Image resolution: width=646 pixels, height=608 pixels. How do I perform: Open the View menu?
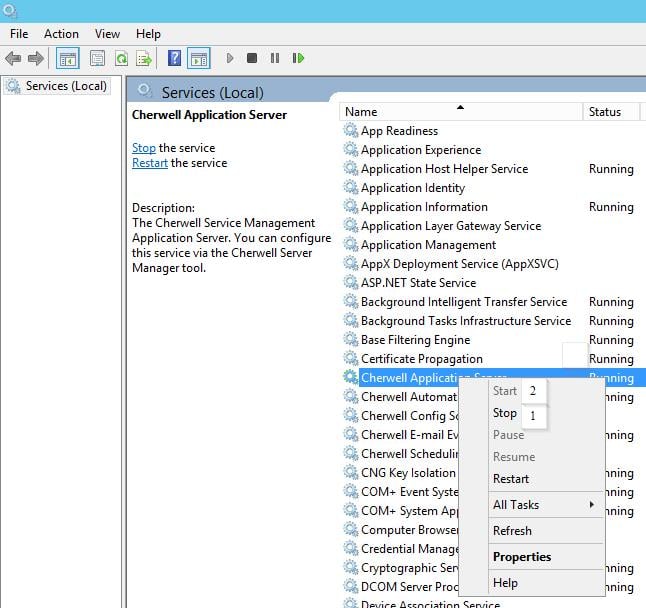coord(107,34)
